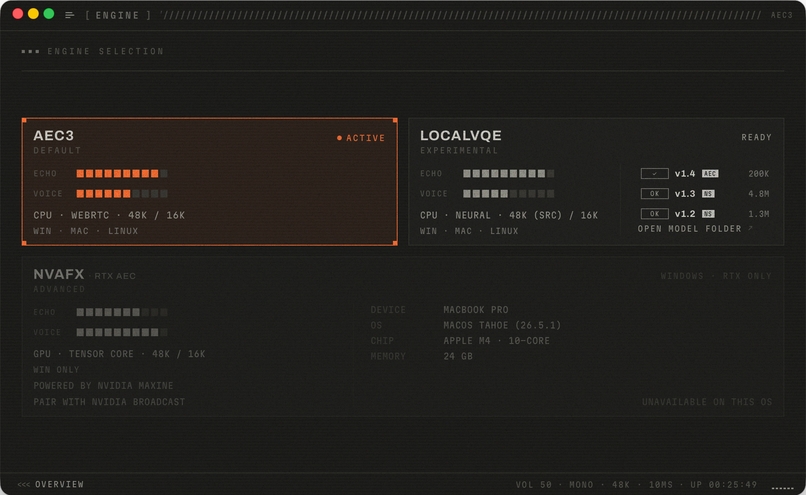Viewport: 806px width, 495px height.
Task: Click the 24 GB memory value
Action: (x=458, y=356)
